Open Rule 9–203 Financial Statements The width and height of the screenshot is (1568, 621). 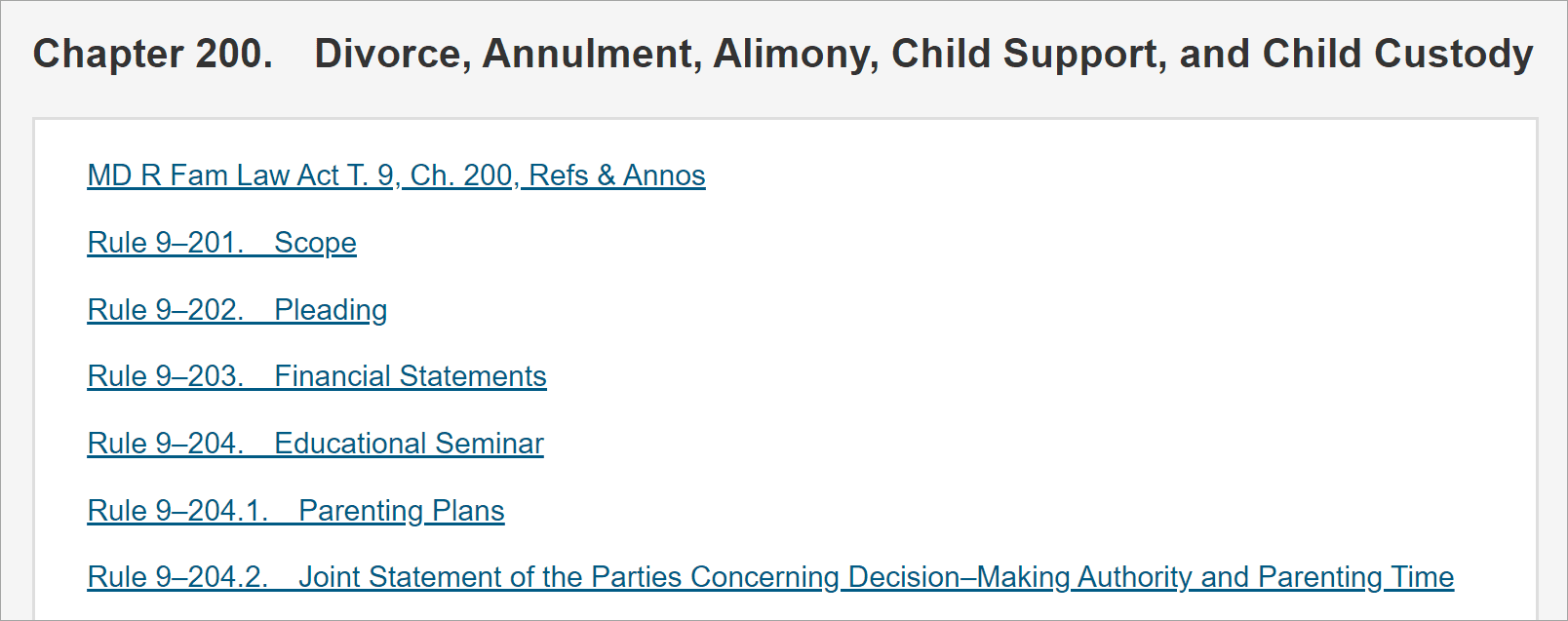point(317,376)
